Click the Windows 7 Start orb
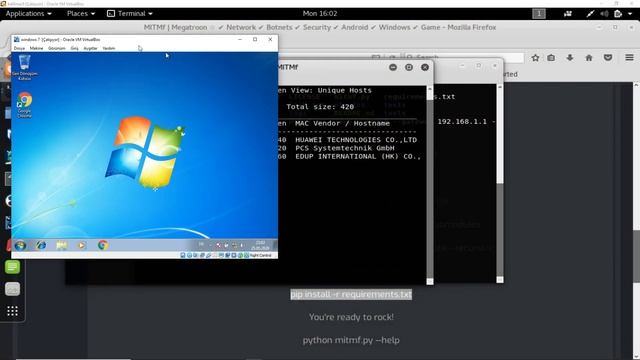 pyautogui.click(x=20, y=245)
